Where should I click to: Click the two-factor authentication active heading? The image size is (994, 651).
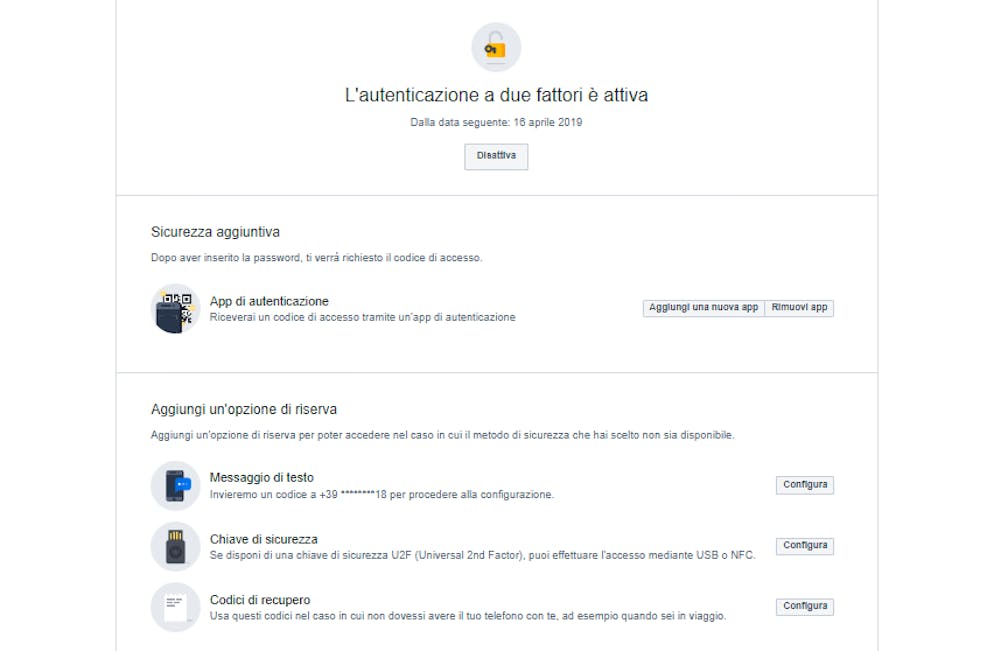(x=496, y=96)
